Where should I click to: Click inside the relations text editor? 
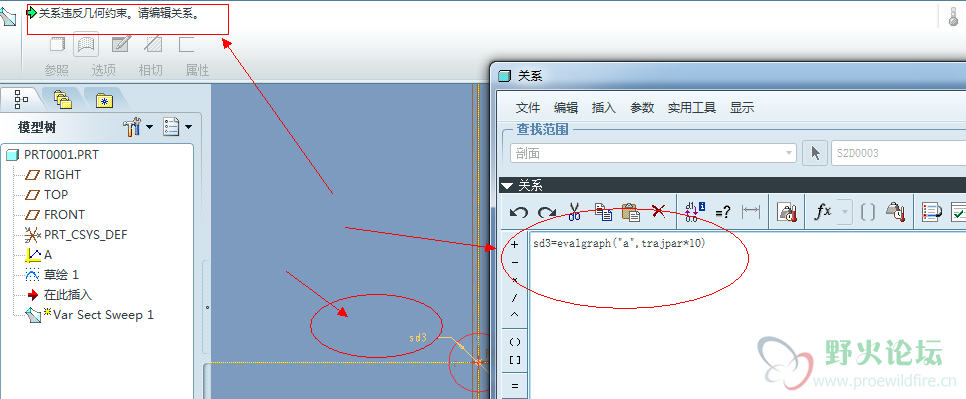click(x=747, y=315)
